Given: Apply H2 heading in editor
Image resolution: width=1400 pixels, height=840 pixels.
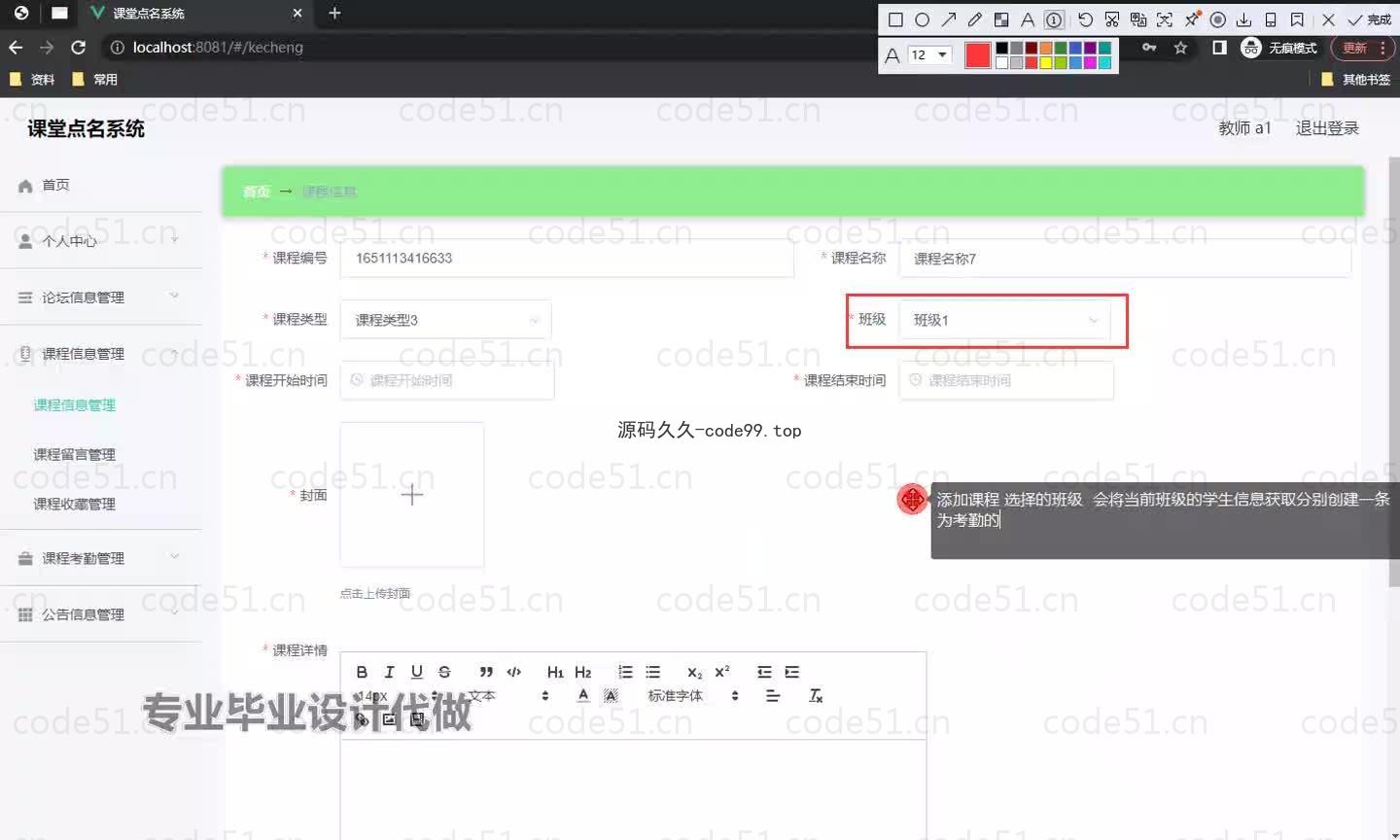Looking at the screenshot, I should click(583, 672).
